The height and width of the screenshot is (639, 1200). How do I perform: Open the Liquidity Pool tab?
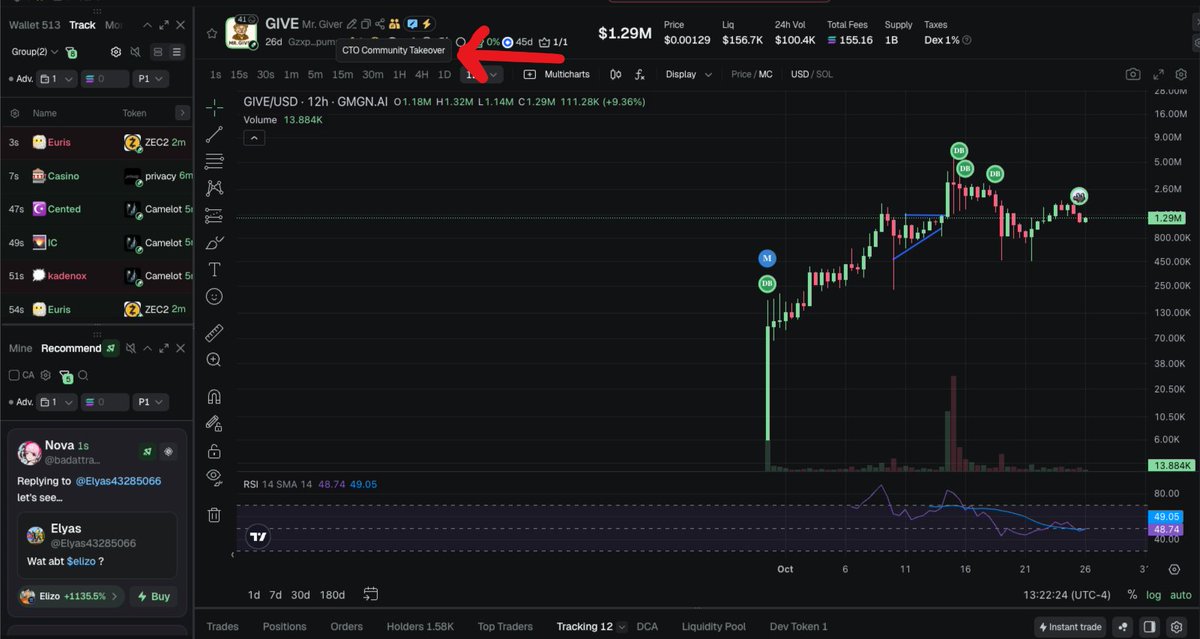[714, 627]
